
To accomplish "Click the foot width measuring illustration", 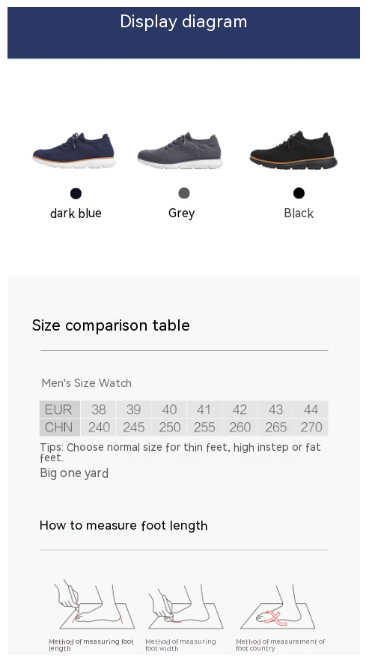I will tap(185, 607).
